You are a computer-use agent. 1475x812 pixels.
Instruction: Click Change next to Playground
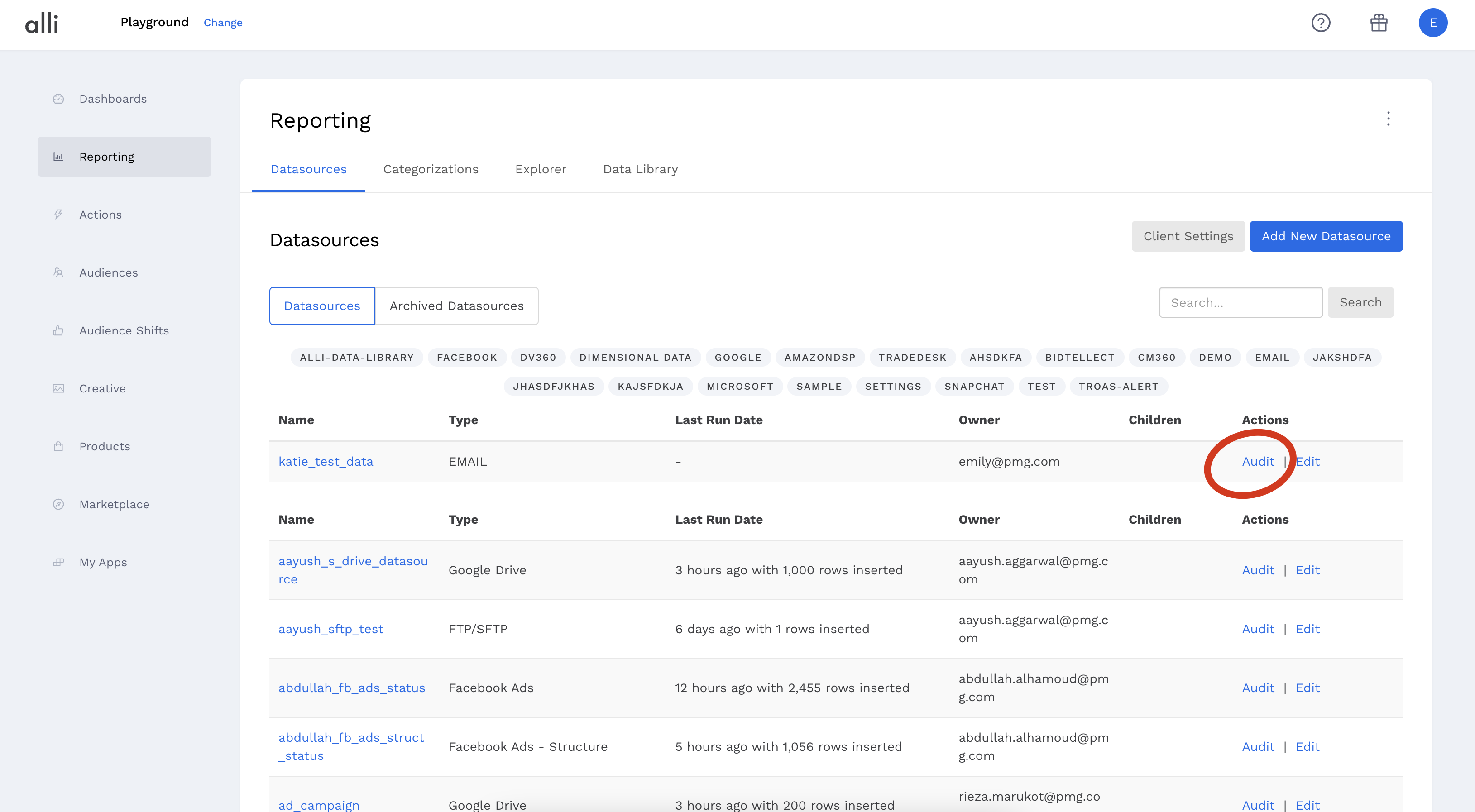point(223,23)
